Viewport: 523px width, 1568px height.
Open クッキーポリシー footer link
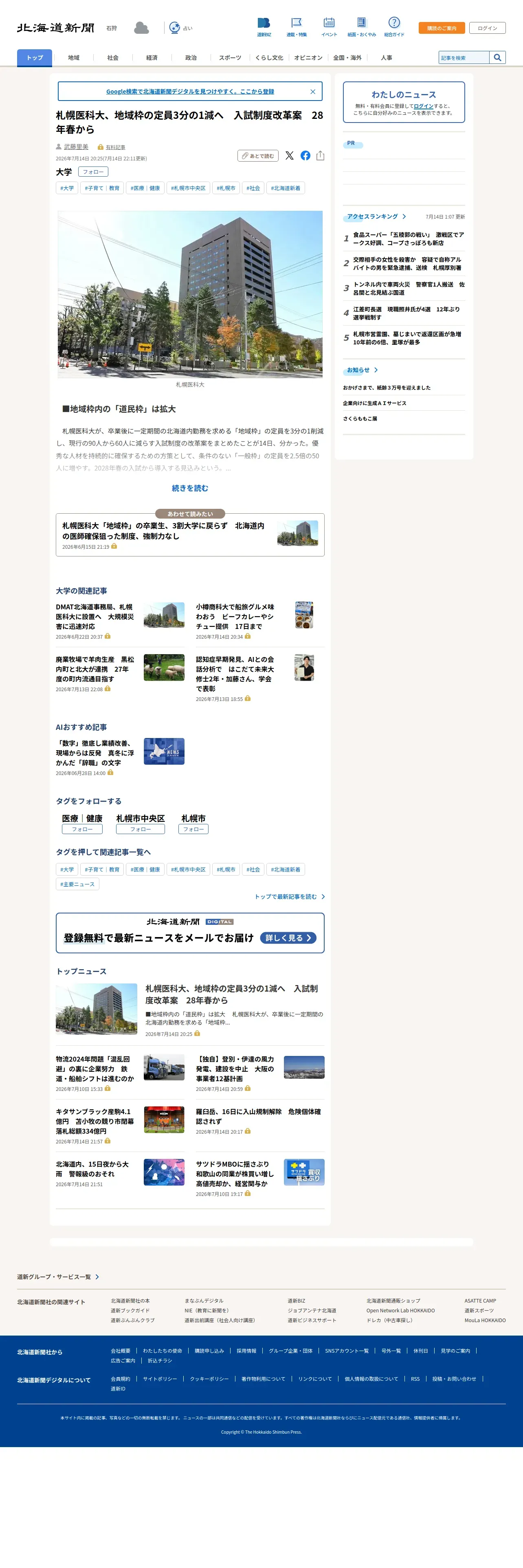click(x=209, y=1379)
